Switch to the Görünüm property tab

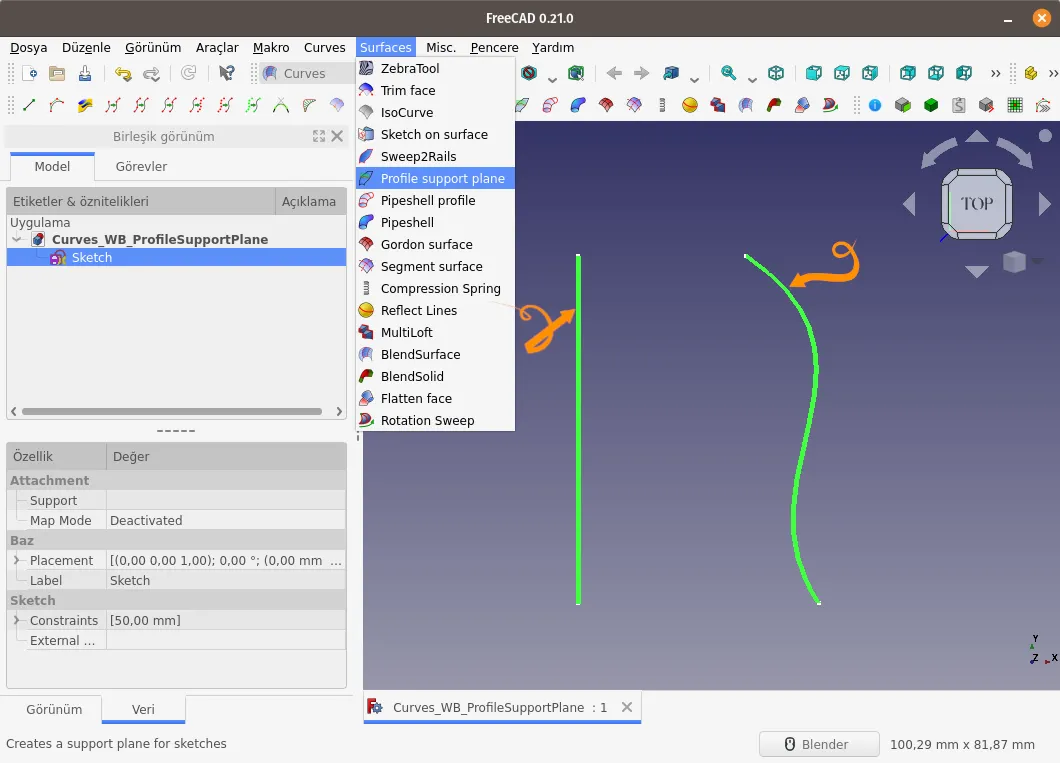(x=54, y=709)
